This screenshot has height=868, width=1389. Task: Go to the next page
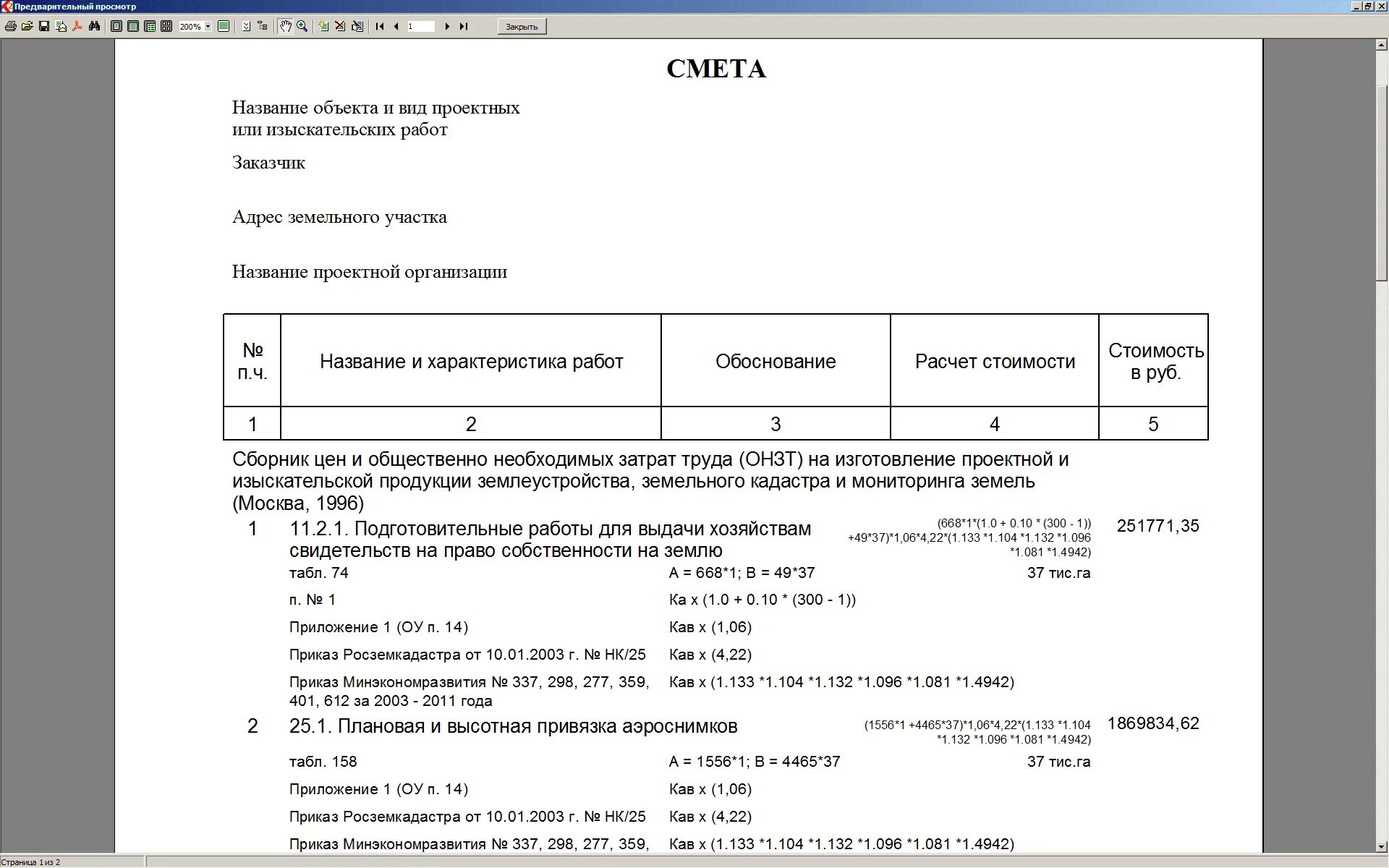pos(447,26)
